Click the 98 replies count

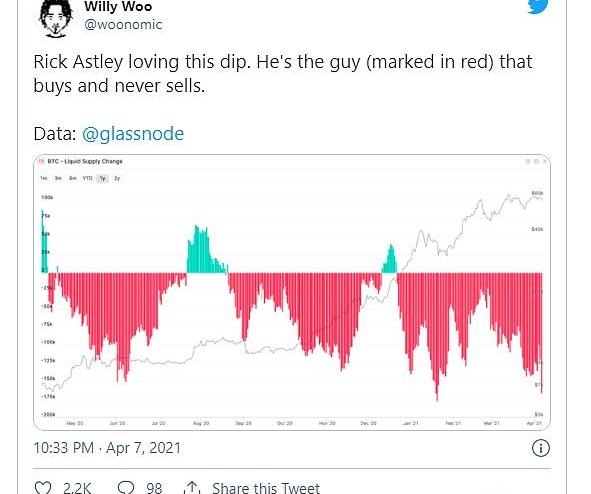(154, 488)
